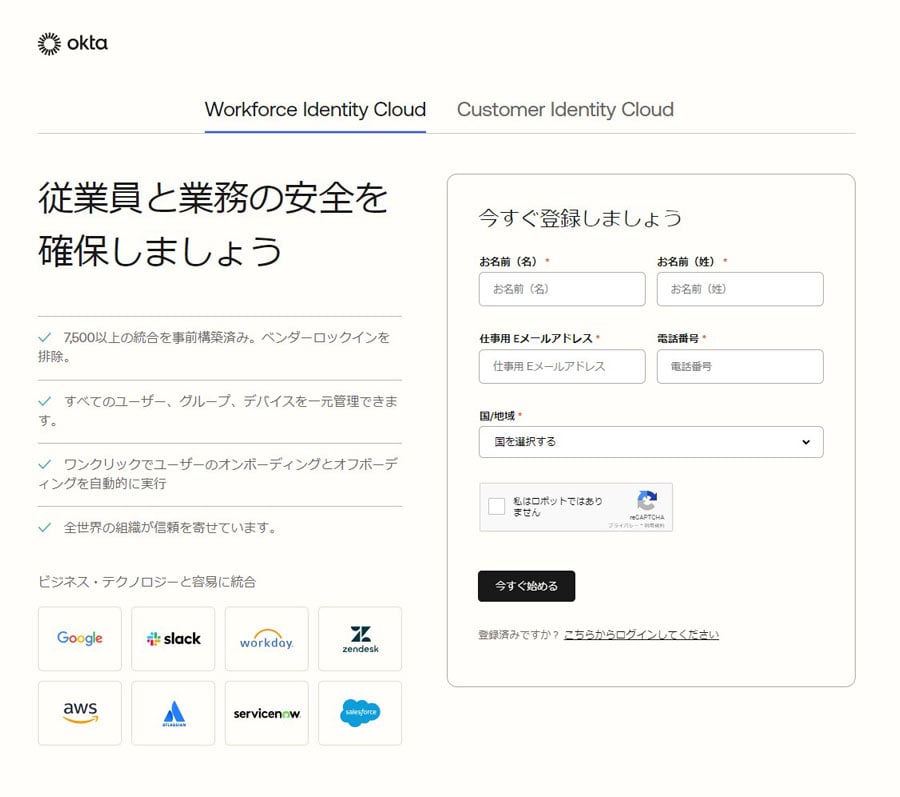Open the Workday integration tile
The image size is (900, 797).
(266, 639)
